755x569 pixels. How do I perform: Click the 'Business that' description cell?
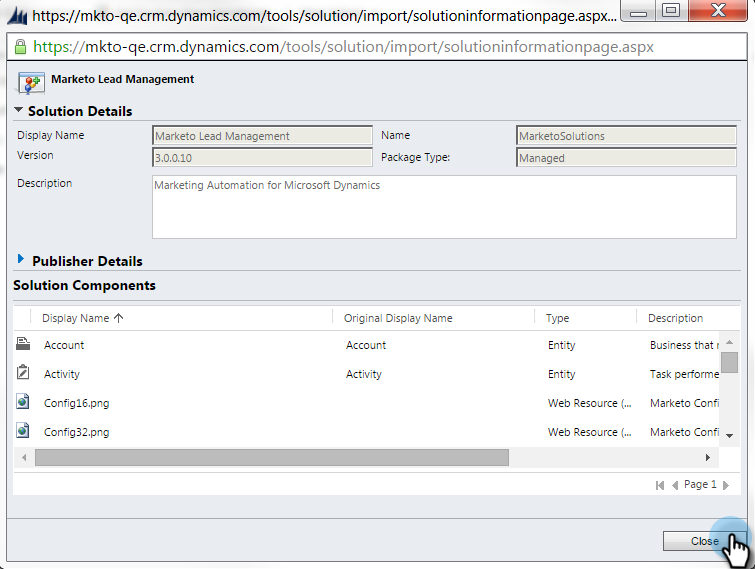[684, 345]
